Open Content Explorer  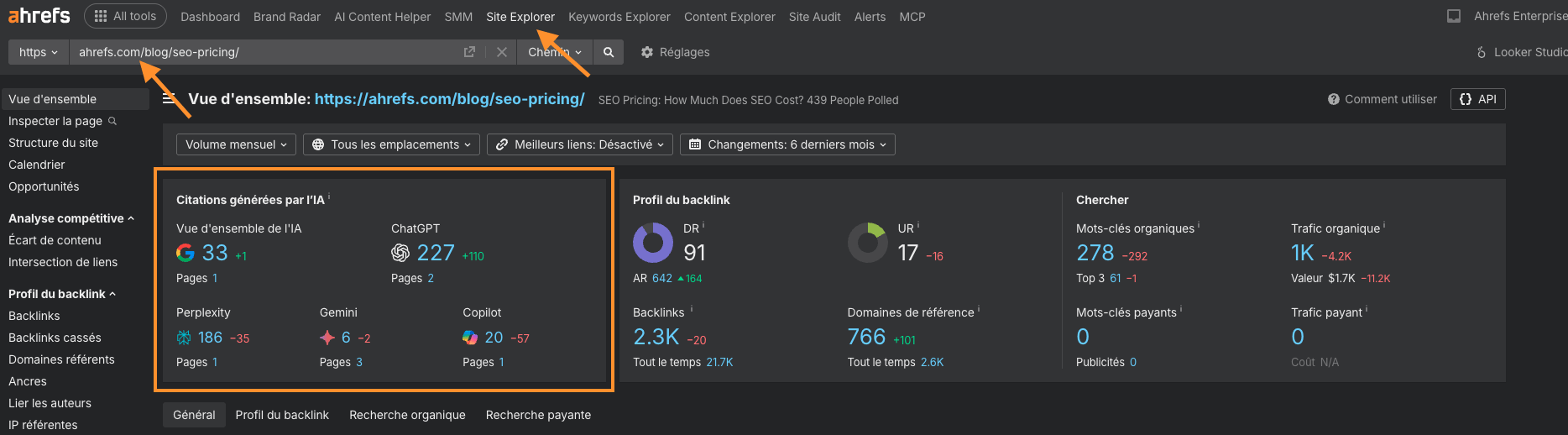click(729, 17)
